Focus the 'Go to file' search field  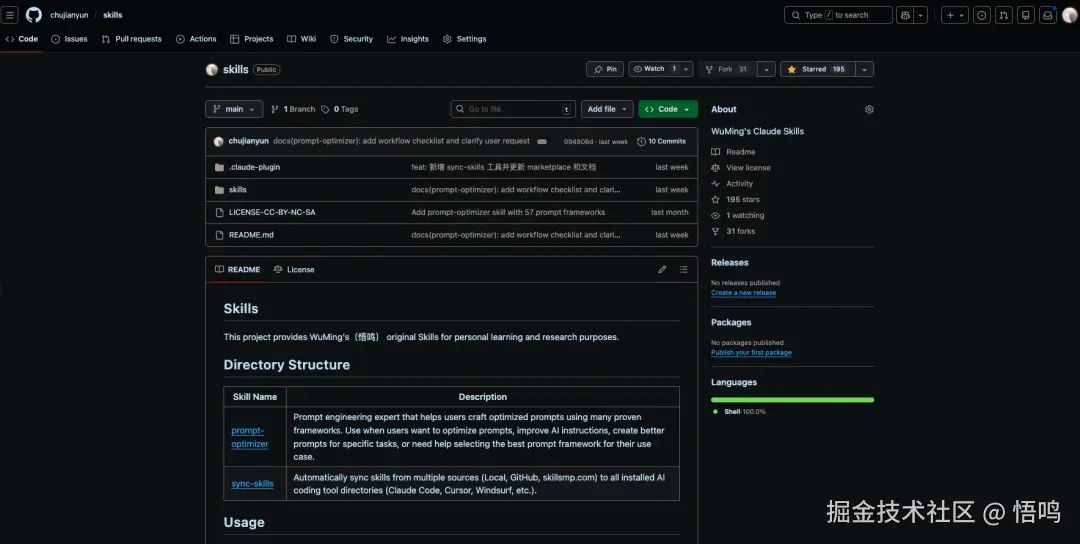(513, 109)
